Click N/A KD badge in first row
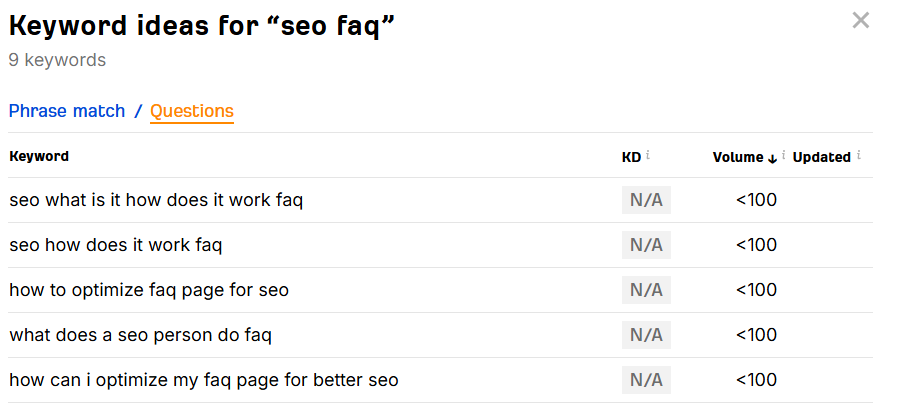Viewport: 904px width, 409px height. pyautogui.click(x=646, y=200)
